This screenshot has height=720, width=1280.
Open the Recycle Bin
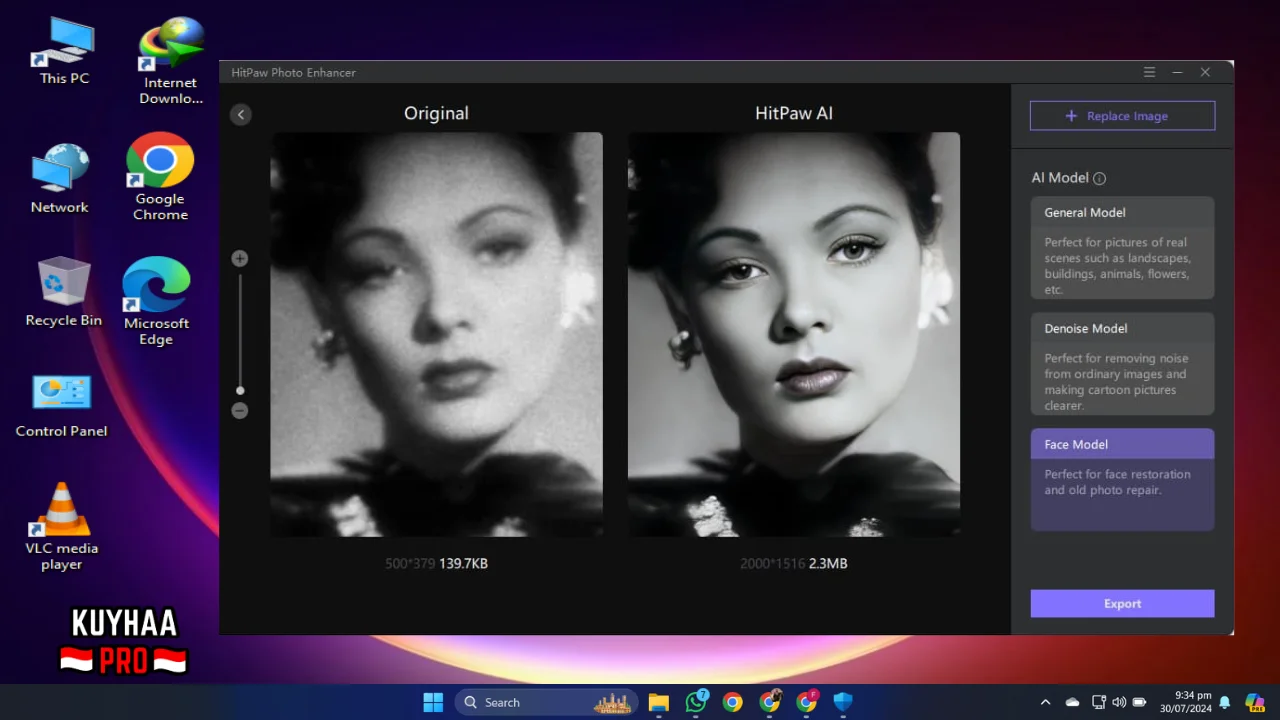tap(64, 291)
